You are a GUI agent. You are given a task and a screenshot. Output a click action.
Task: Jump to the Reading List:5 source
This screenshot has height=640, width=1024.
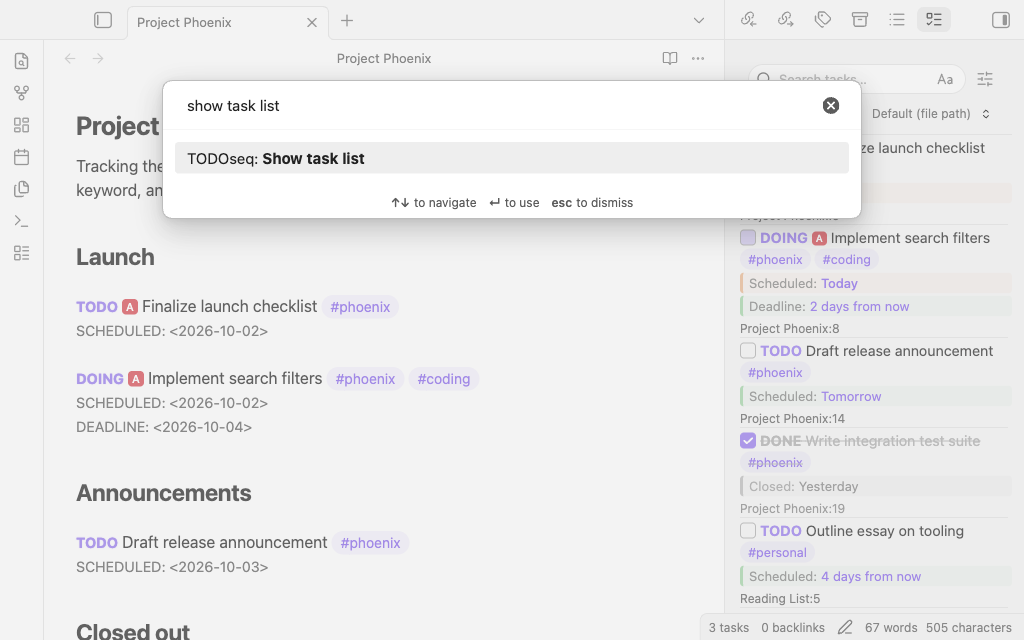point(780,599)
